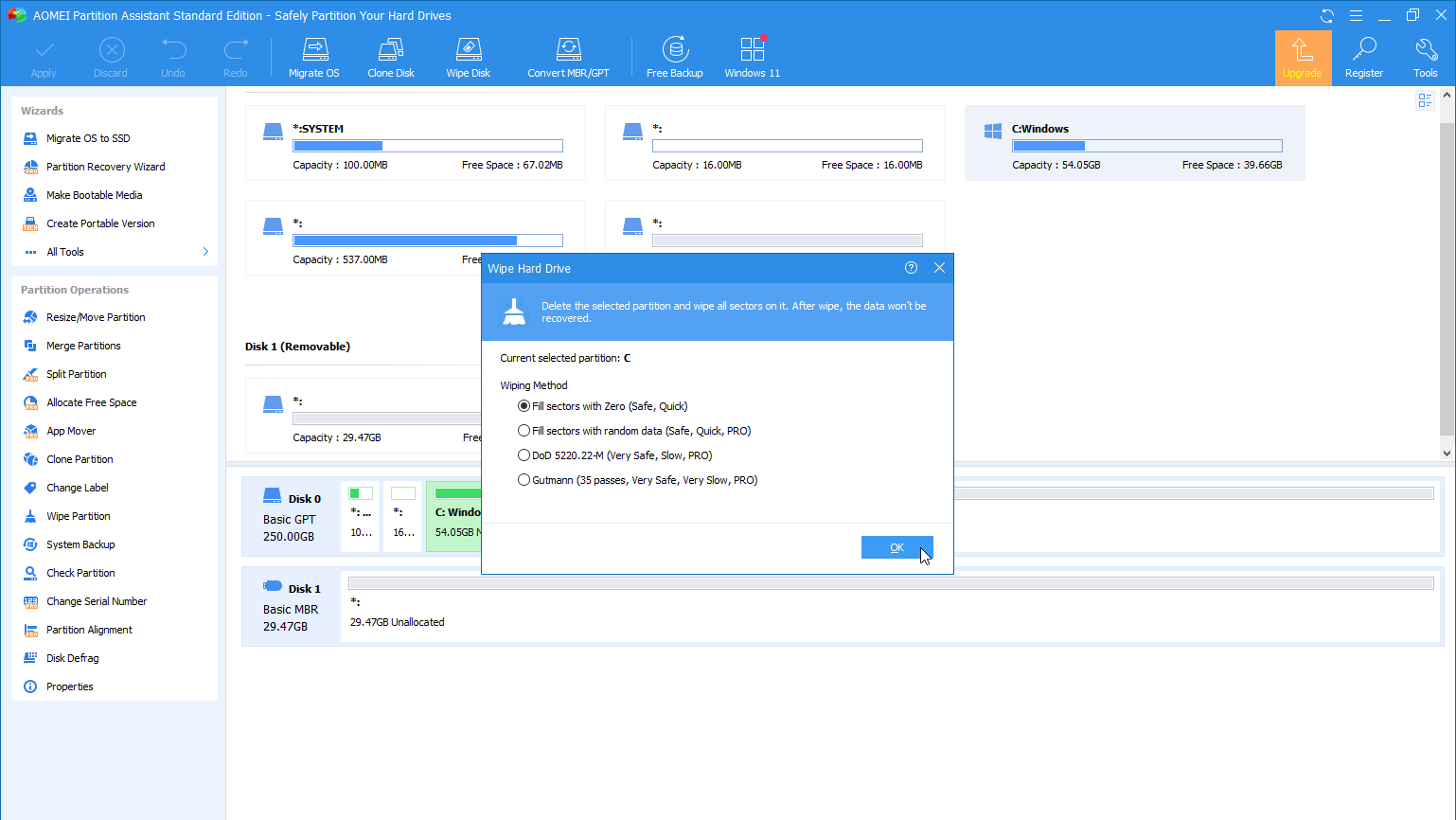Confirm wipe with OK button
Screen dimensions: 1456x820
coord(897,547)
